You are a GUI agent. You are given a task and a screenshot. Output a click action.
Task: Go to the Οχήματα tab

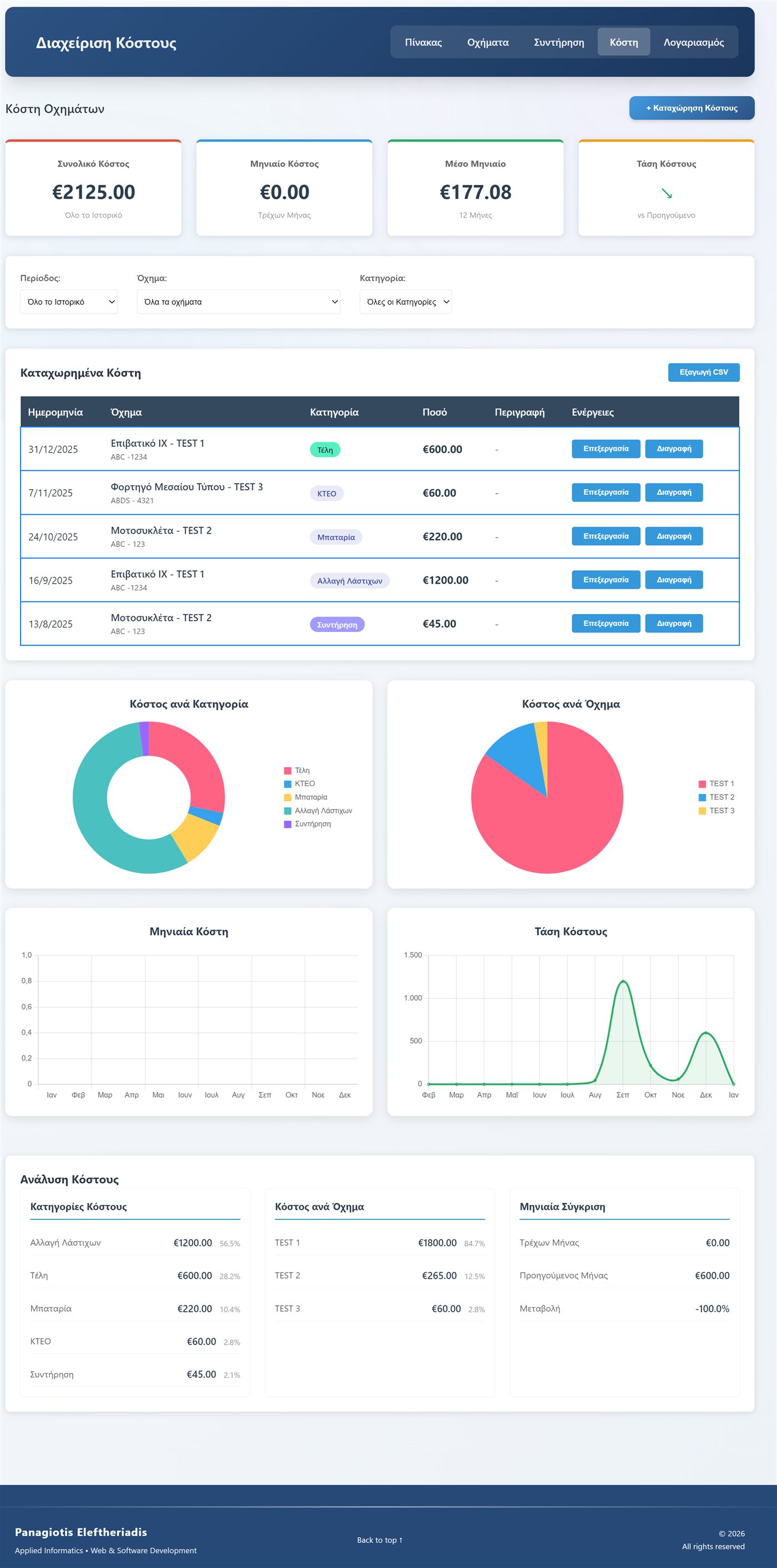[488, 42]
